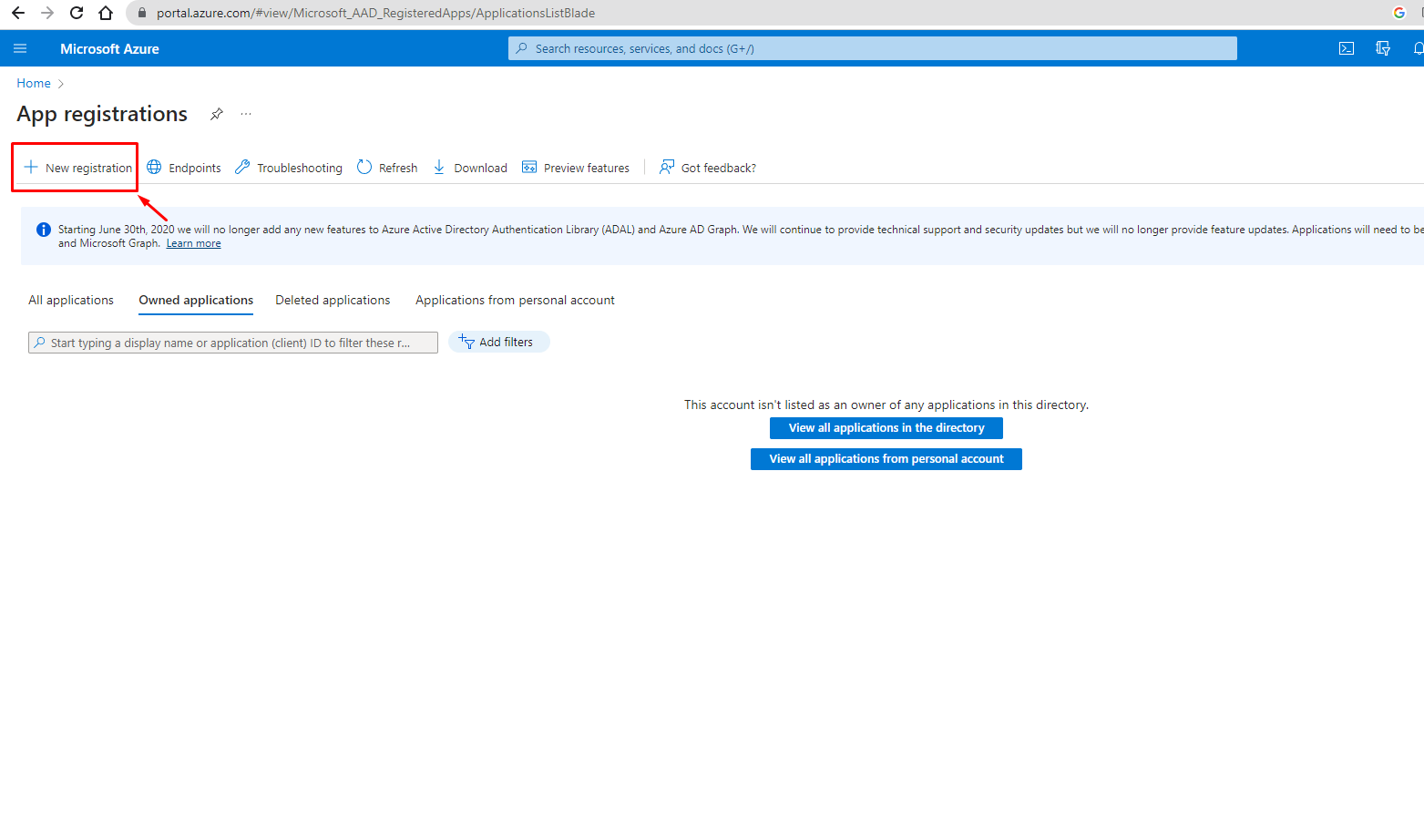
Task: Click View all applications from personal account
Action: pos(886,459)
